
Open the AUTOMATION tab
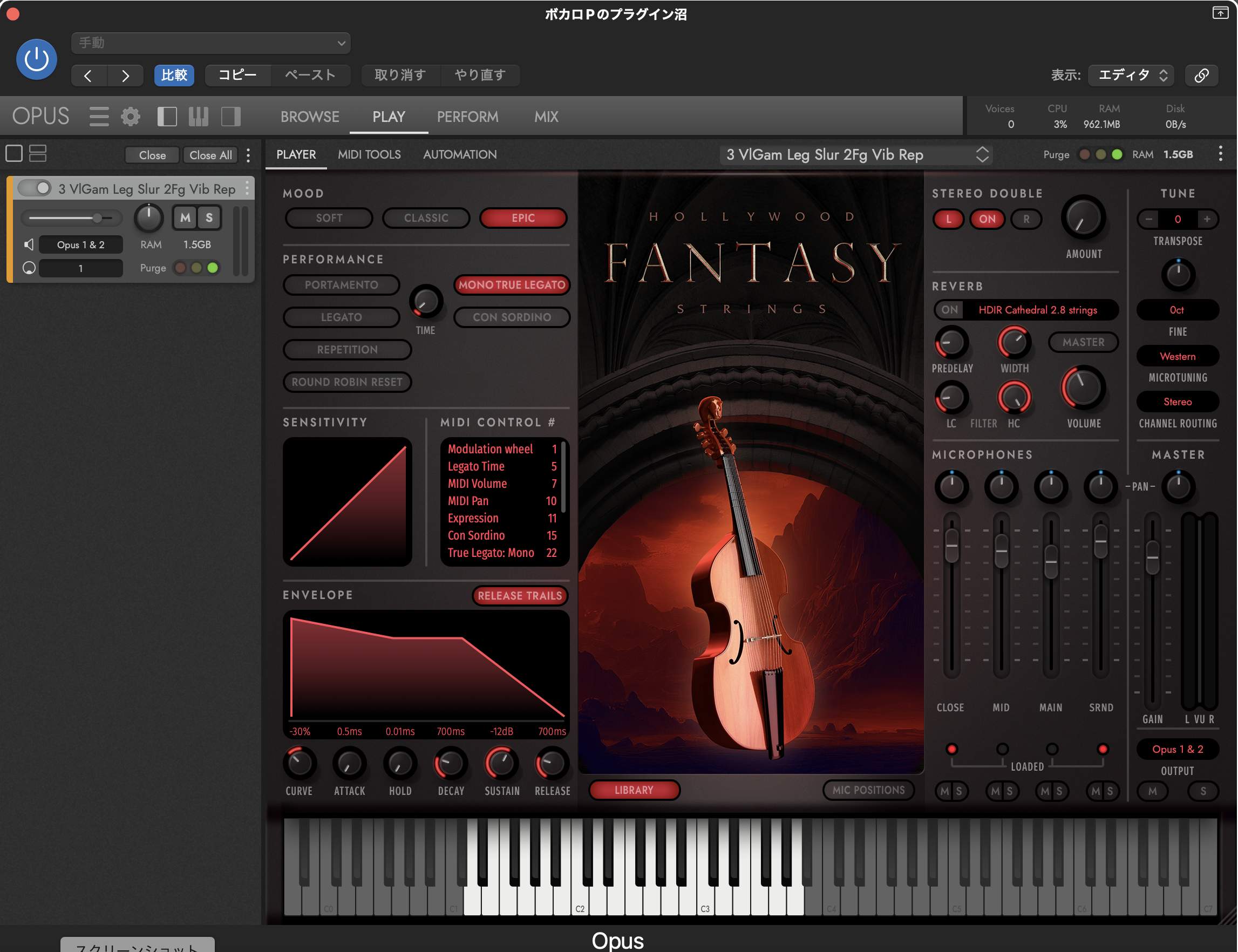coord(459,155)
